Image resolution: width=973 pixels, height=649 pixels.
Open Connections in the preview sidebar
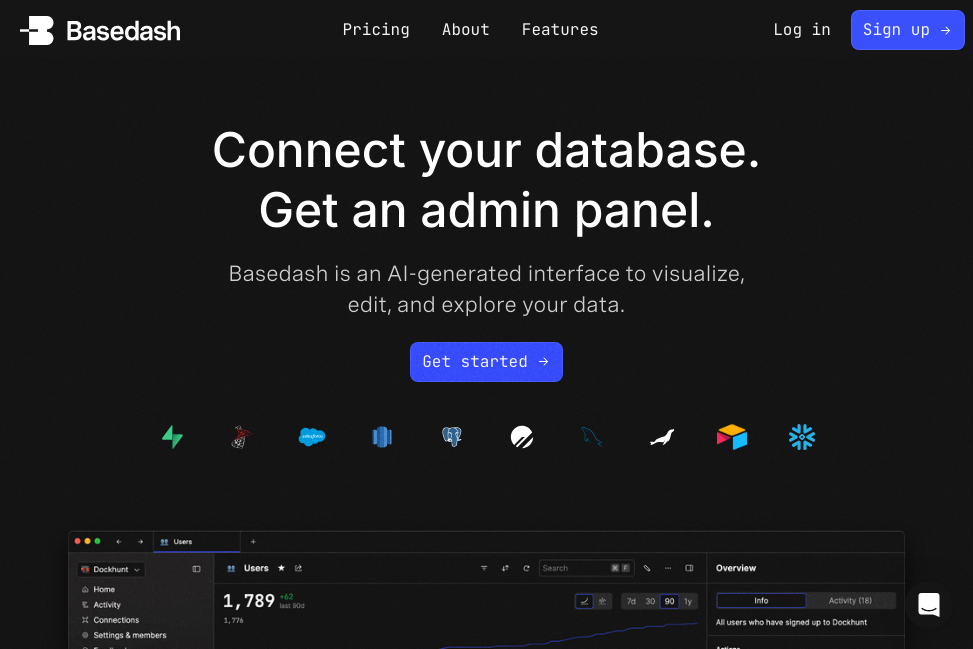tap(116, 620)
